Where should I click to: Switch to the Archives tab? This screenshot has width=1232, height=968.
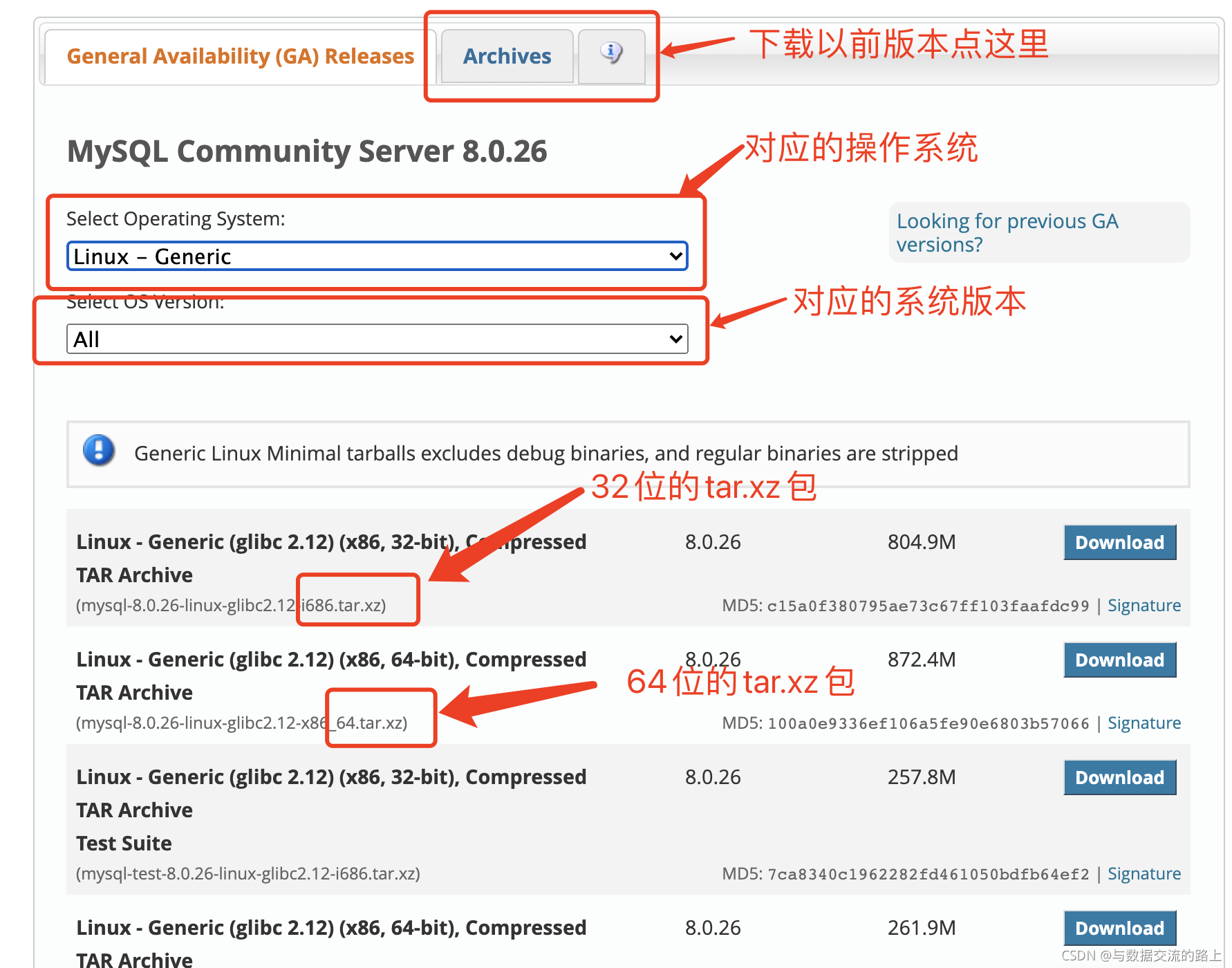pos(507,56)
